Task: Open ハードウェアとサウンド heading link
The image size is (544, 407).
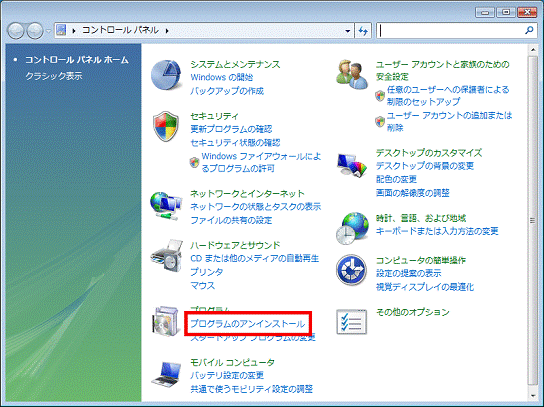Action: (235, 245)
